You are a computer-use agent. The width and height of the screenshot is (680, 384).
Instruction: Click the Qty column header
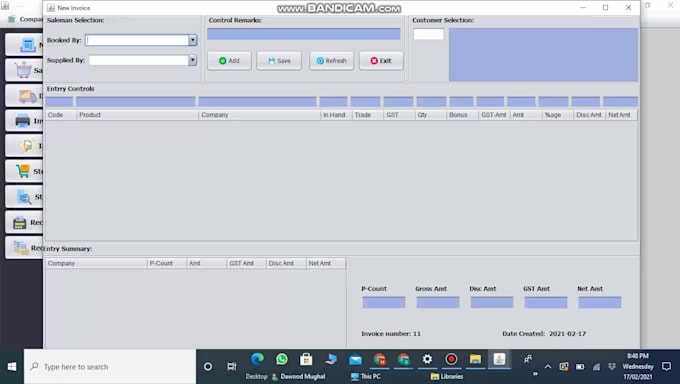[x=431, y=115]
